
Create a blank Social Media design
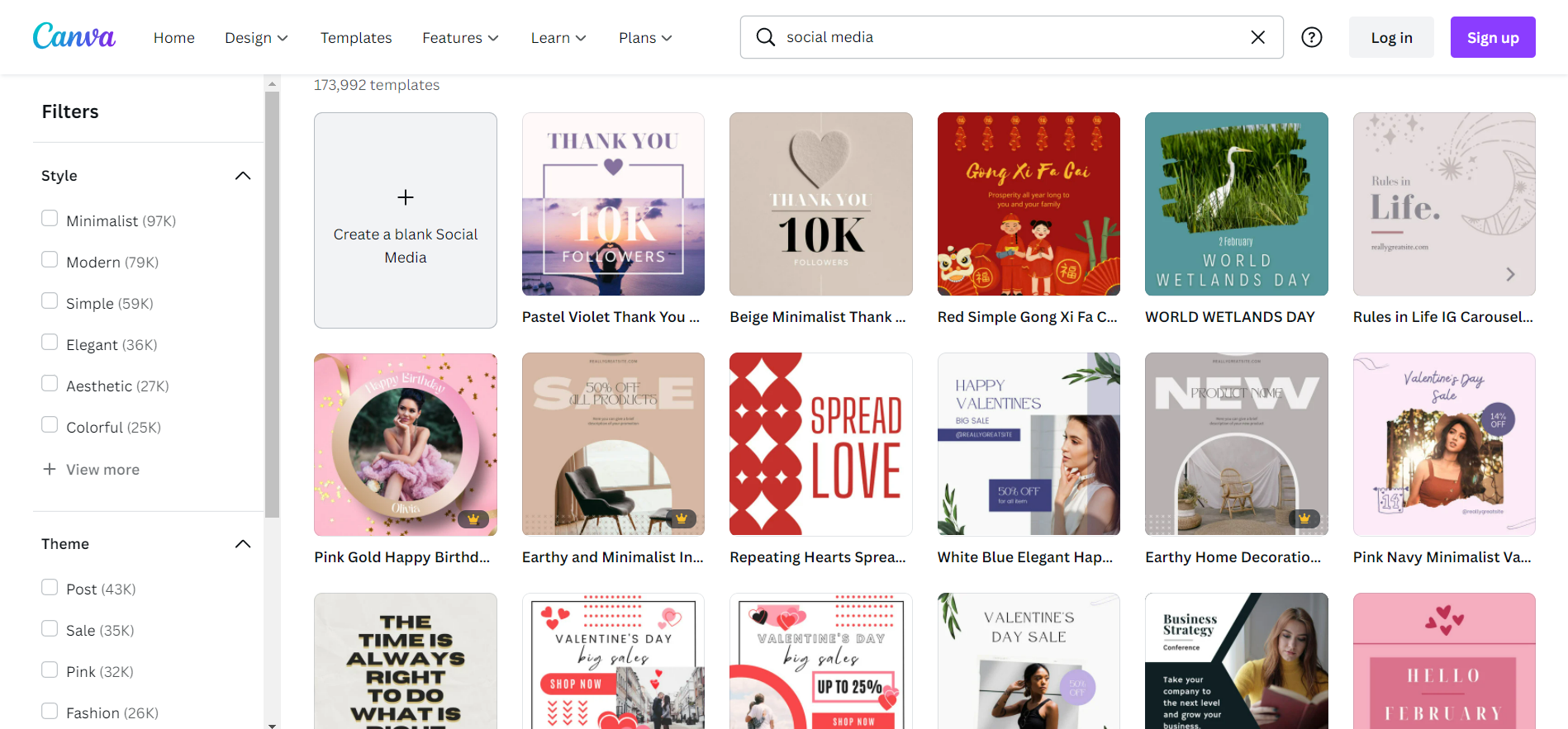point(406,220)
